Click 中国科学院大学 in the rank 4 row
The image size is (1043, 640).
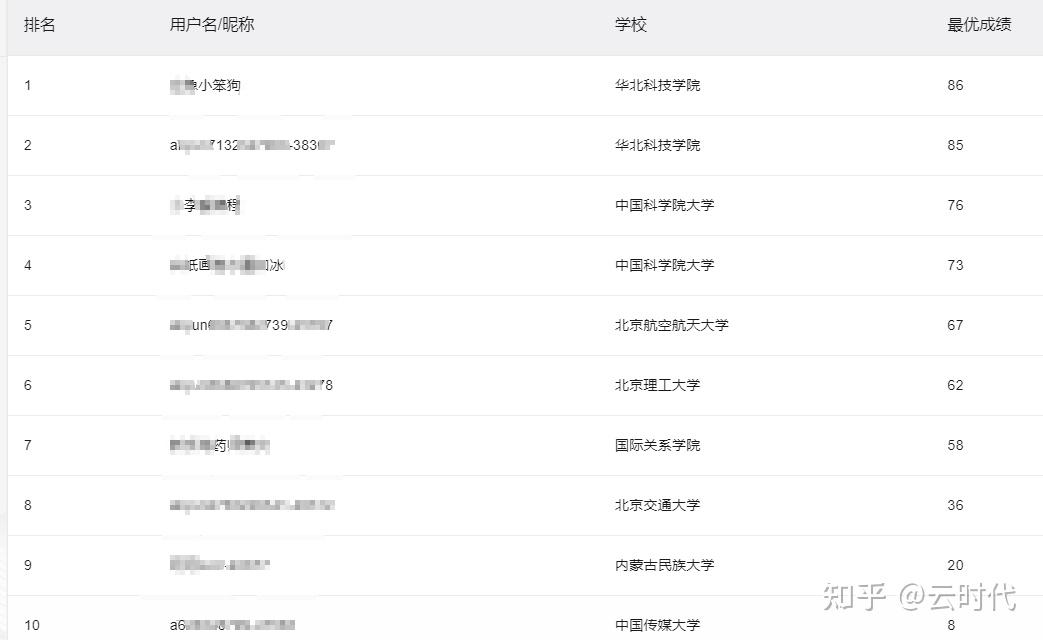click(664, 266)
